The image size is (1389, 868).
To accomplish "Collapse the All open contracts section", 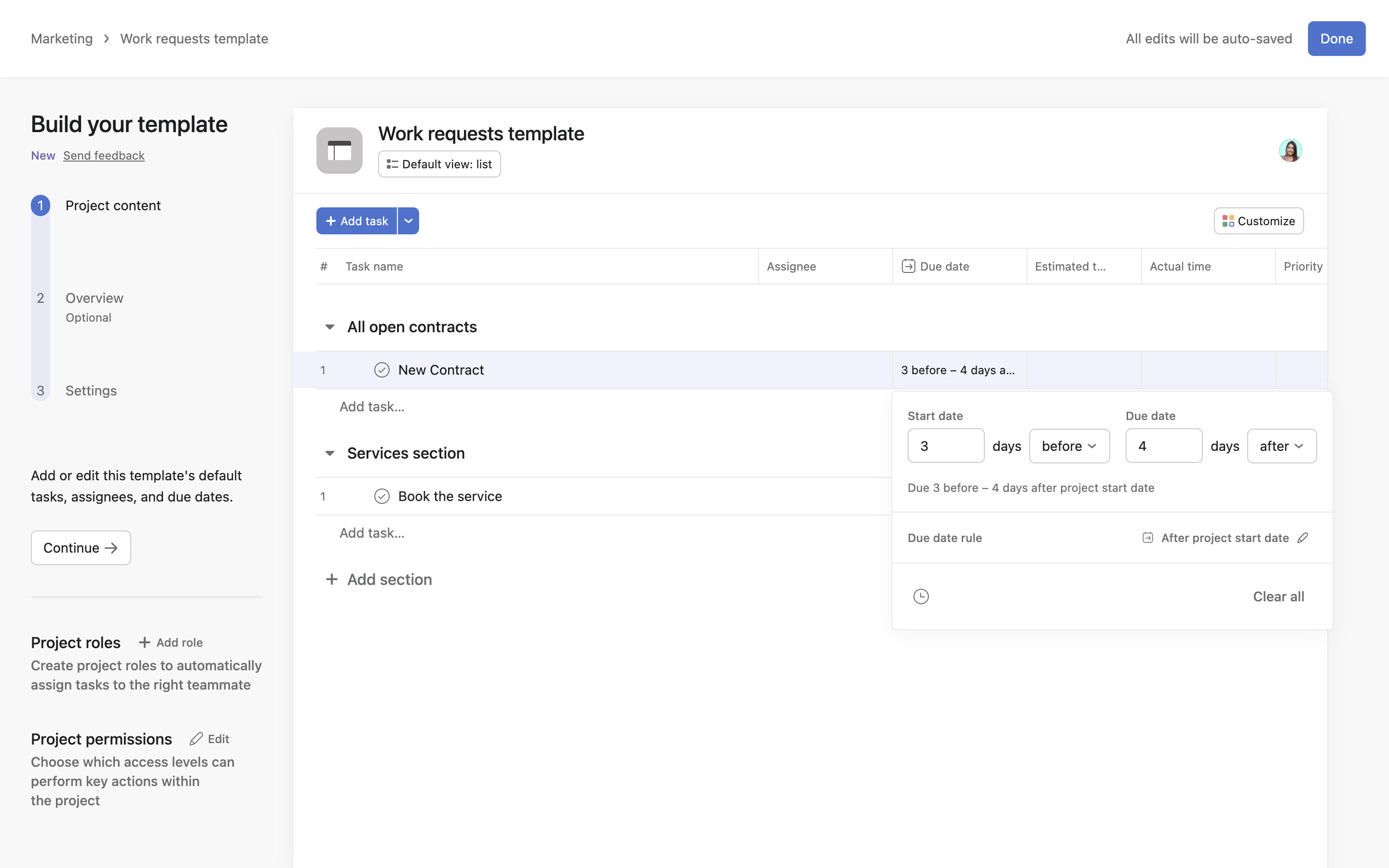I will [330, 327].
